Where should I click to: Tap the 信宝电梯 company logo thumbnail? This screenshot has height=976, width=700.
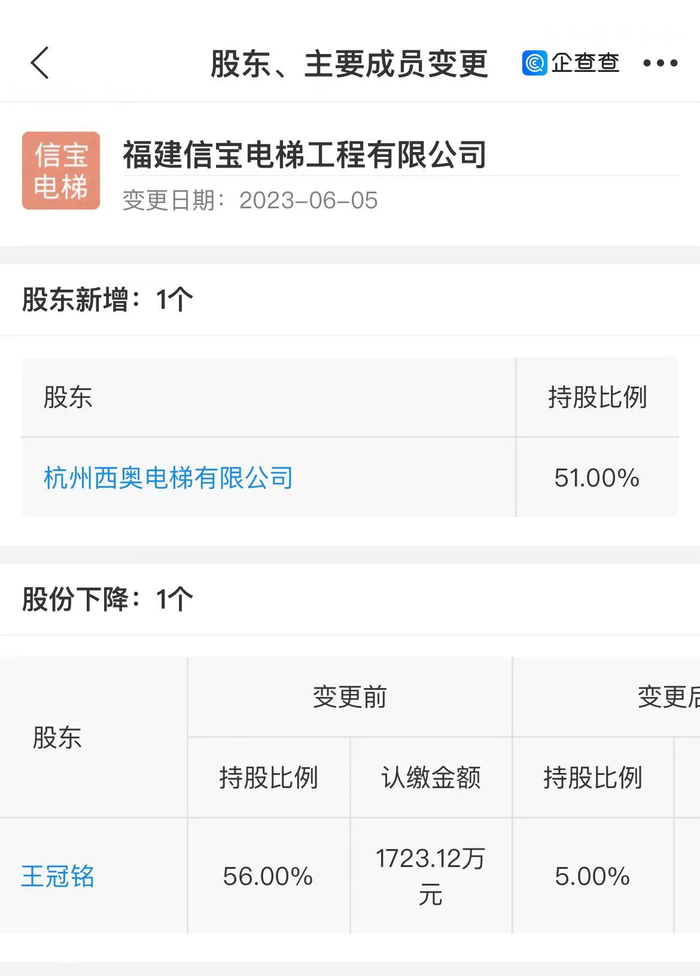(61, 171)
